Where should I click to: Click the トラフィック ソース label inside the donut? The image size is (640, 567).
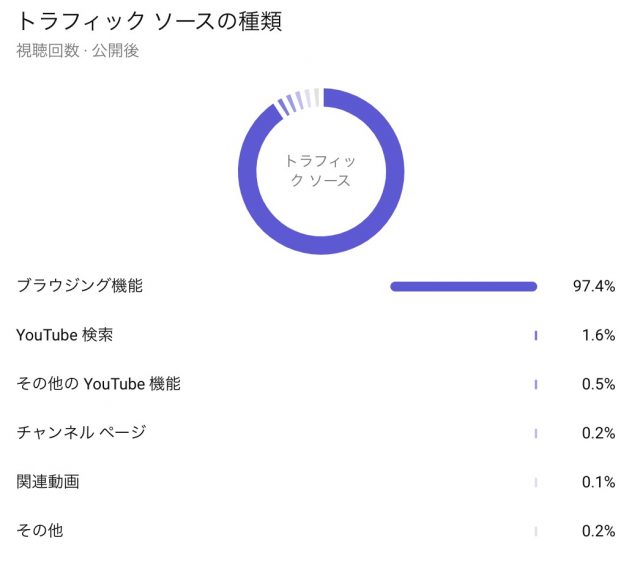pos(320,170)
